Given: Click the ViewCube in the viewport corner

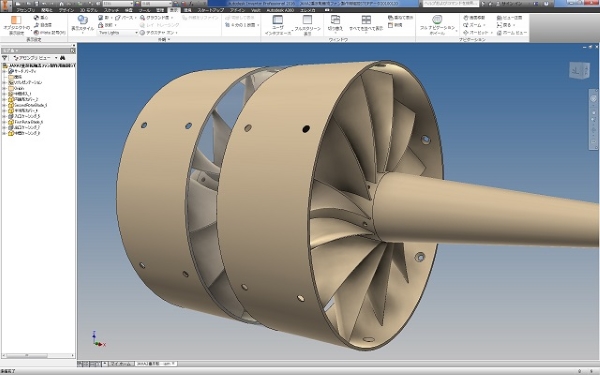Looking at the screenshot, I should (579, 70).
